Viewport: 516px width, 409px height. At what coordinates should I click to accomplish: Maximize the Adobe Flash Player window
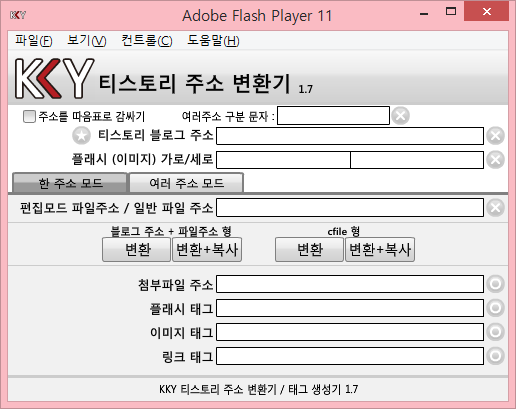pyautogui.click(x=451, y=12)
